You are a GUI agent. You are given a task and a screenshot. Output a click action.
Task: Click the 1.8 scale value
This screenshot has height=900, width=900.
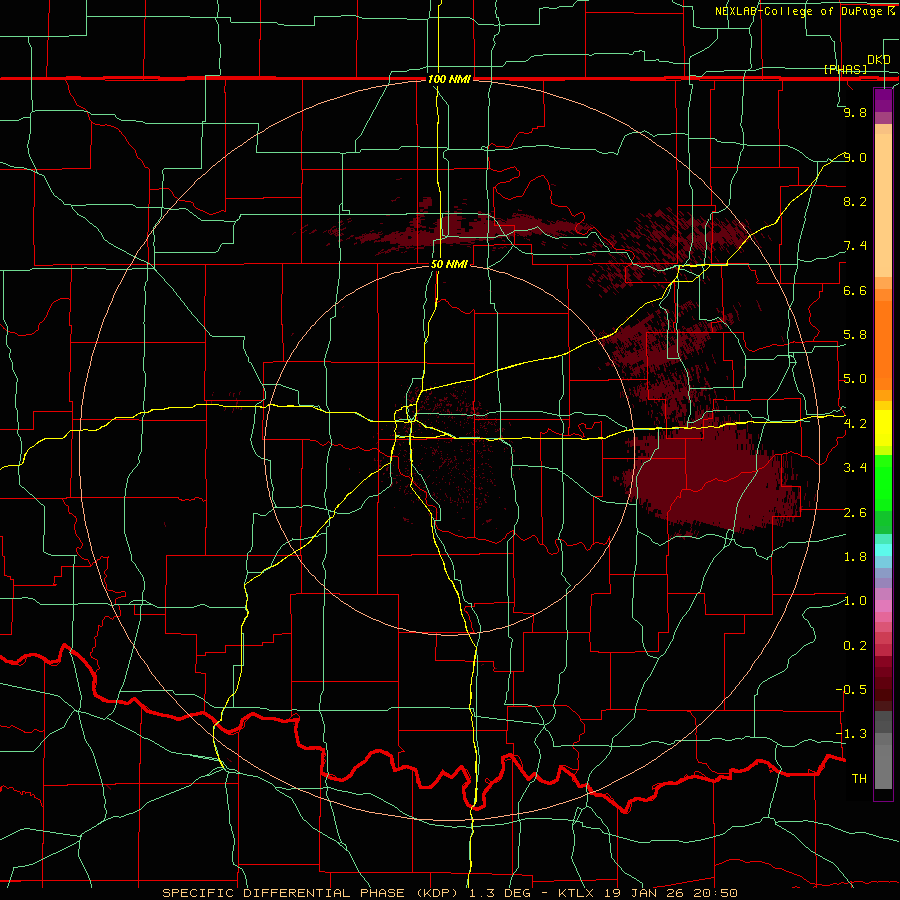tap(855, 557)
